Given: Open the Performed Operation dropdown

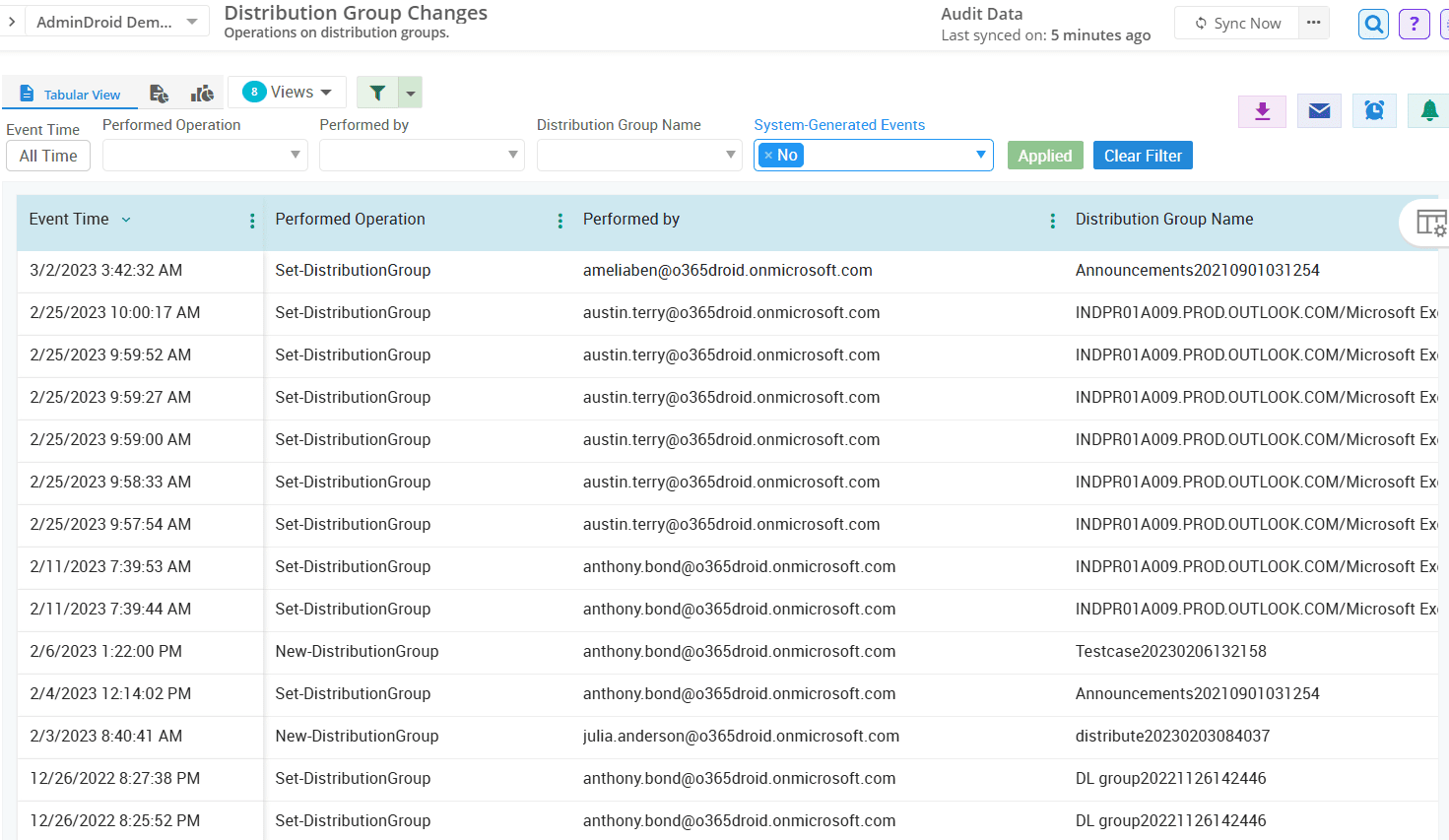Looking at the screenshot, I should (x=204, y=155).
